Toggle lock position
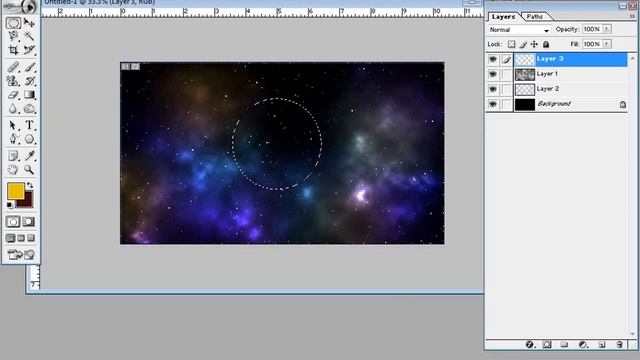Screen dimensions: 640x360 click(x=534, y=44)
